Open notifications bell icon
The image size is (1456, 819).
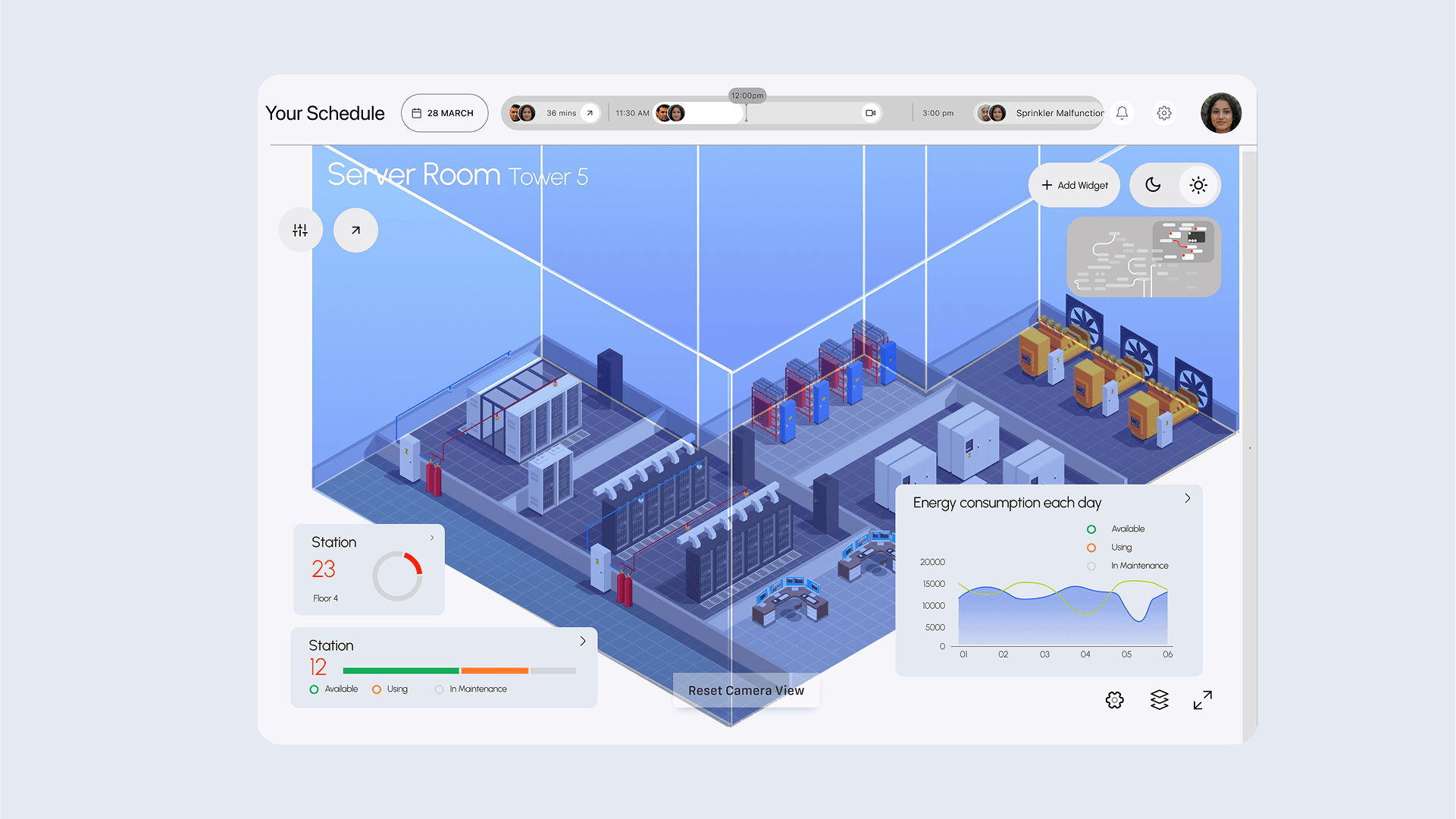(1122, 113)
